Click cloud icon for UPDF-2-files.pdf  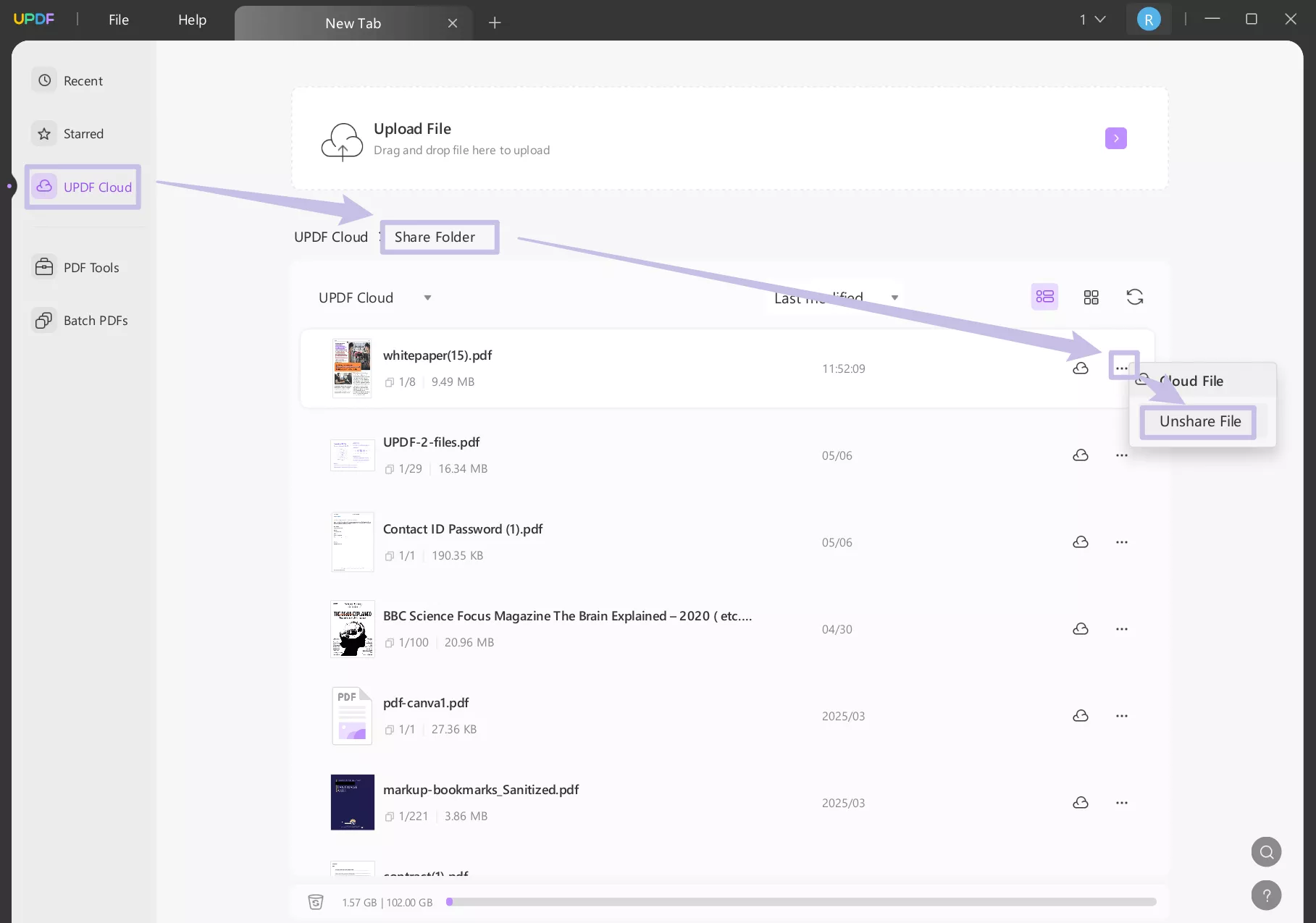tap(1081, 455)
